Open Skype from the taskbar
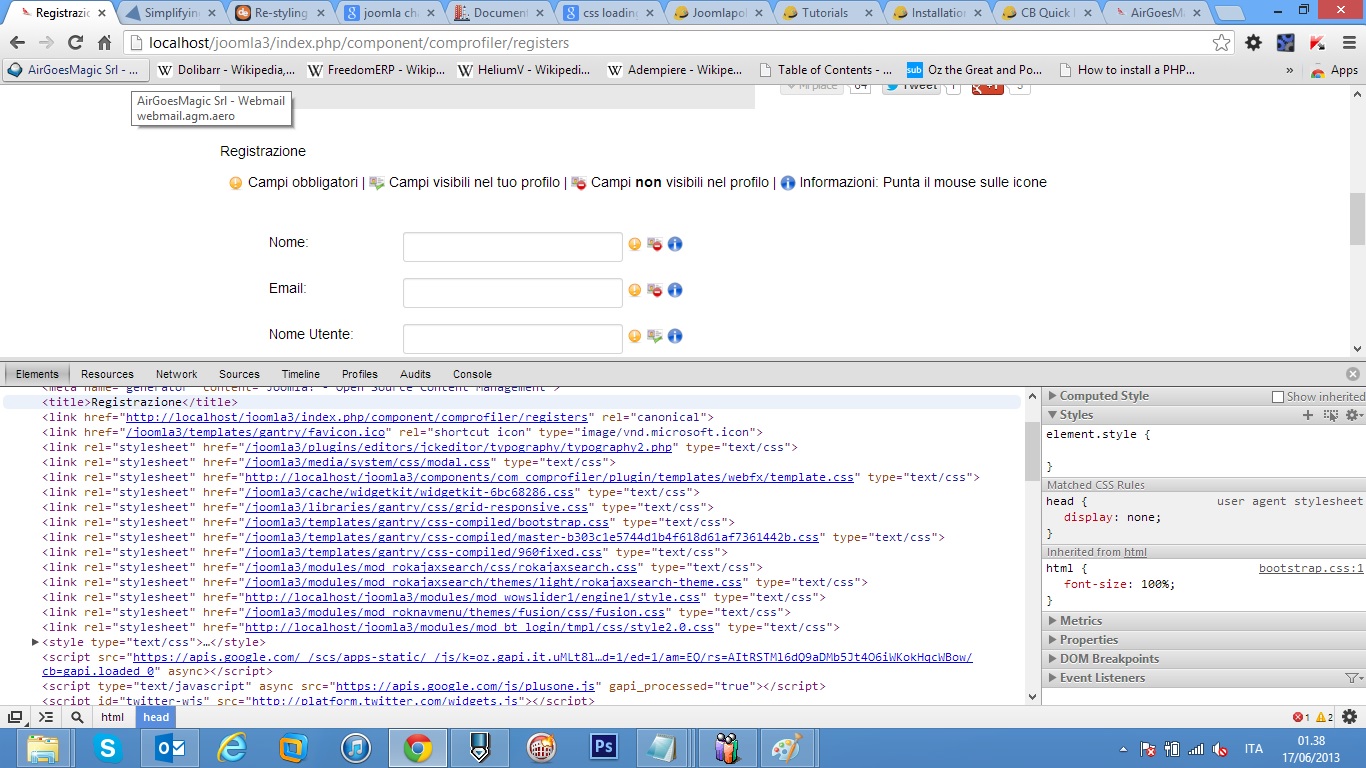Image resolution: width=1366 pixels, height=768 pixels. [108, 748]
